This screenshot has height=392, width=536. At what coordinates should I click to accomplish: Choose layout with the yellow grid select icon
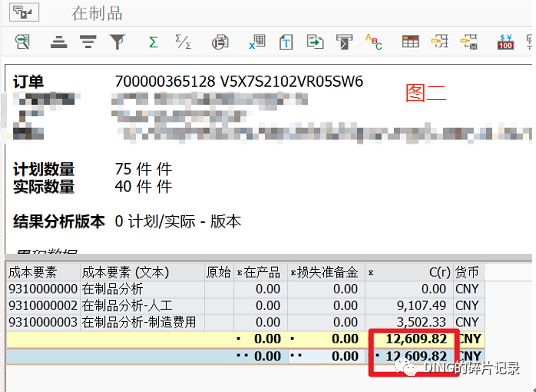[440, 42]
